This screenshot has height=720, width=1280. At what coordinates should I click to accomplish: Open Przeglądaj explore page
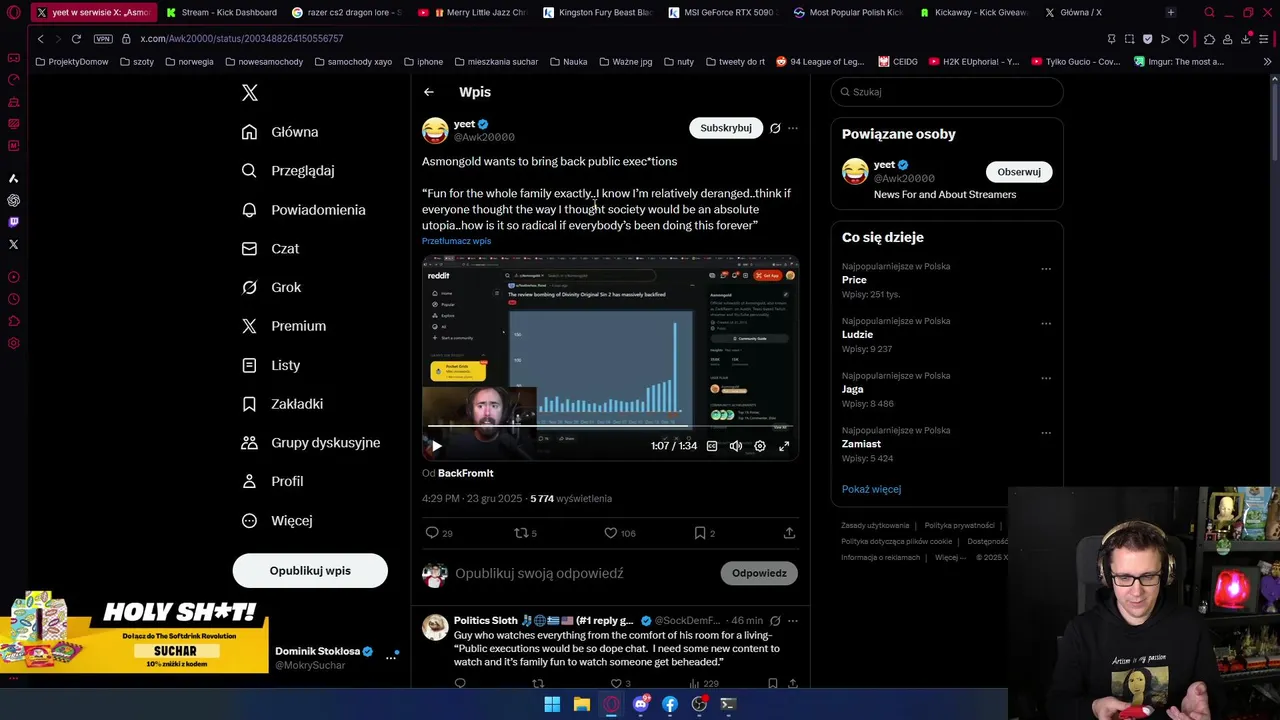(288, 171)
